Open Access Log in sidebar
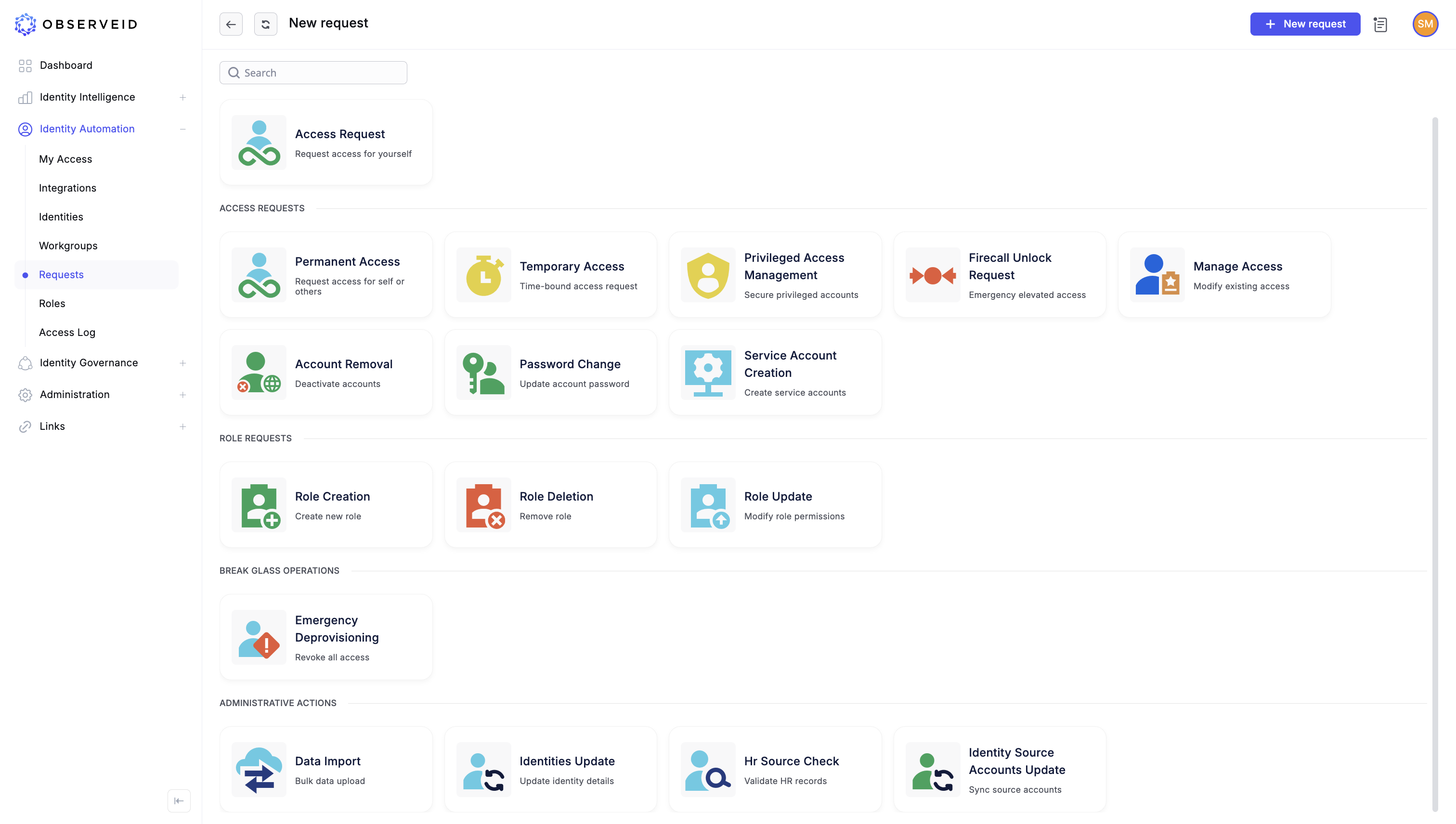The width and height of the screenshot is (1456, 824). click(67, 332)
